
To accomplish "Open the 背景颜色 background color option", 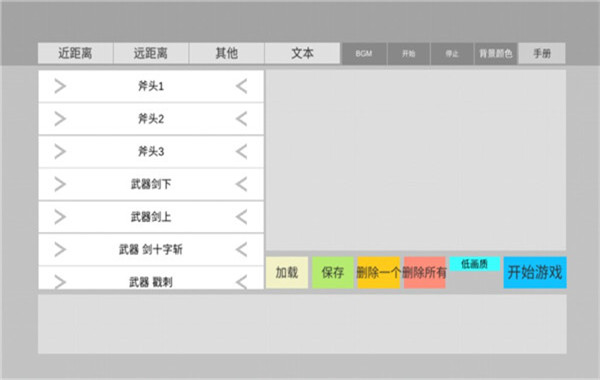I will point(496,54).
